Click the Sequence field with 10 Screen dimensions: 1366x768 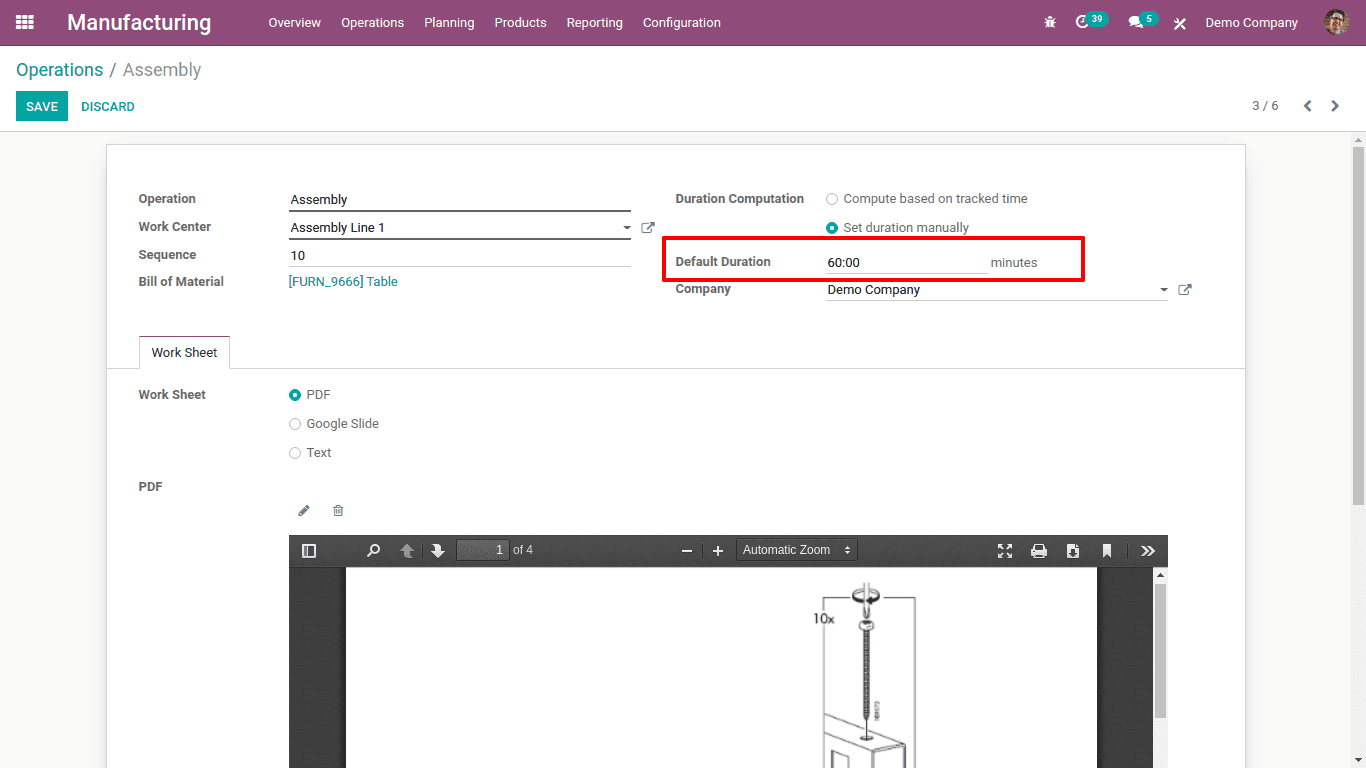460,256
